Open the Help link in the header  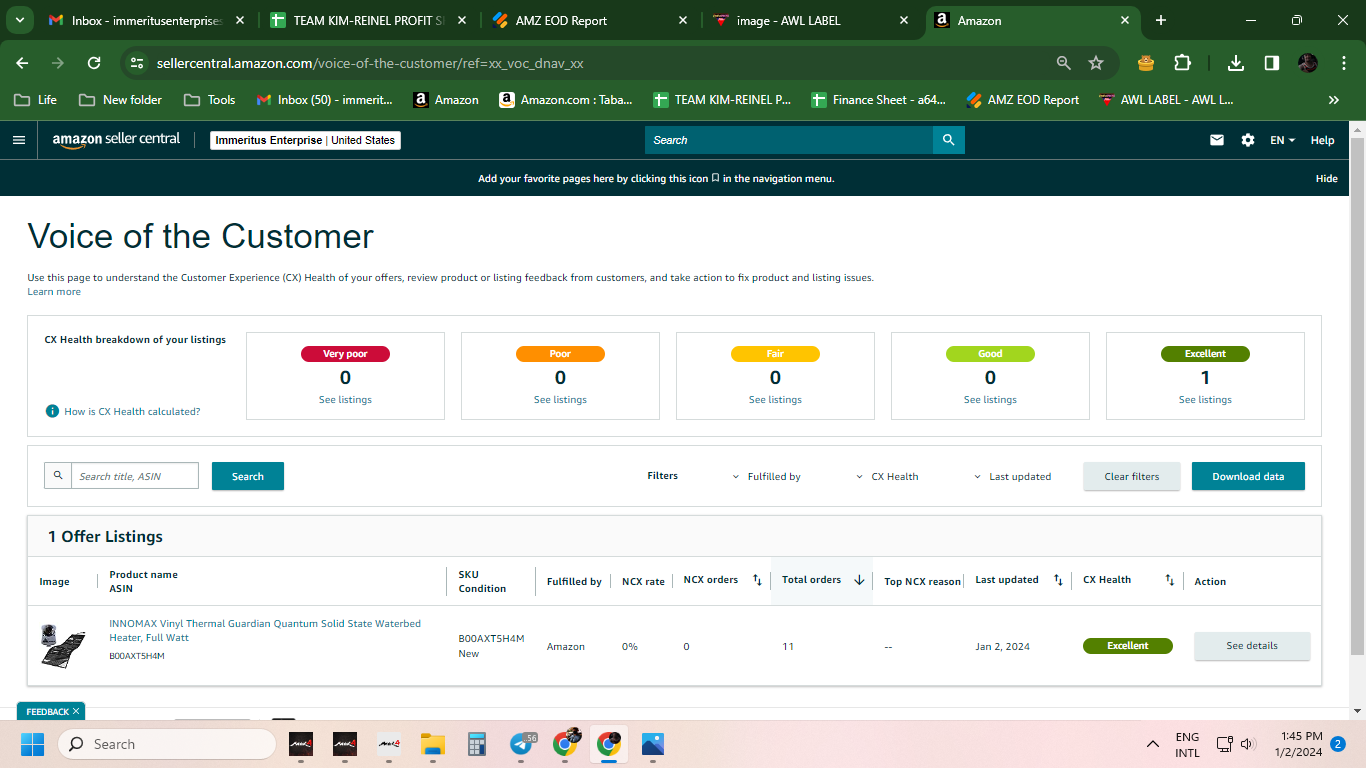[1322, 140]
